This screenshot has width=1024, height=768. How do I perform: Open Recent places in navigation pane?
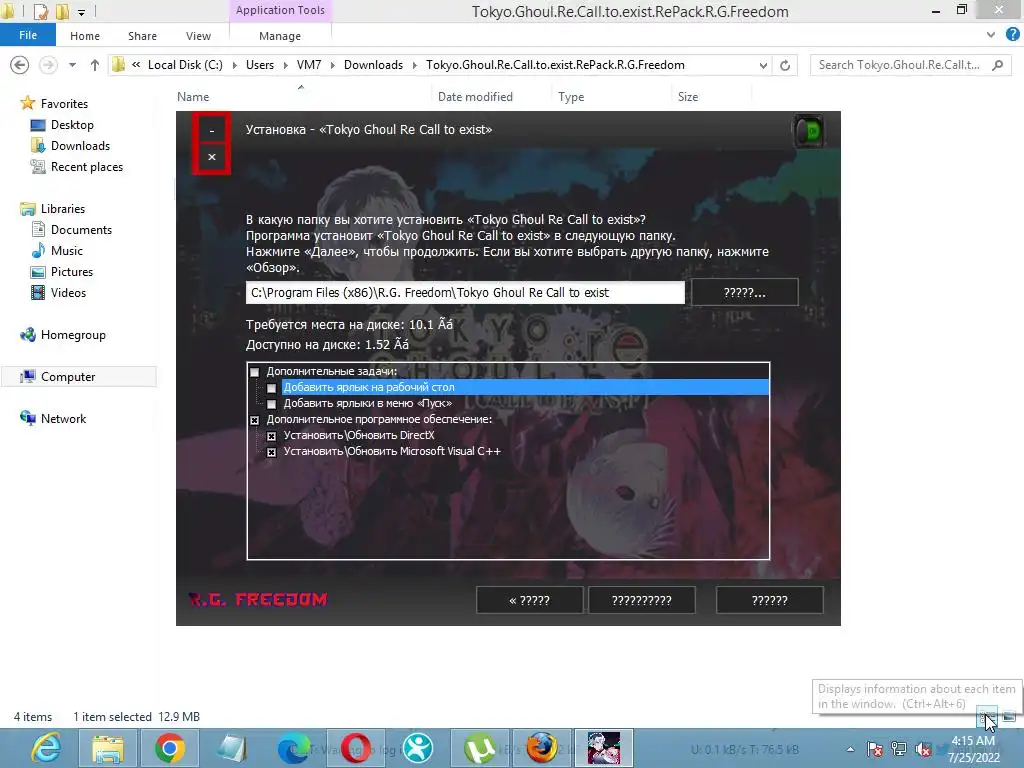[x=87, y=167]
